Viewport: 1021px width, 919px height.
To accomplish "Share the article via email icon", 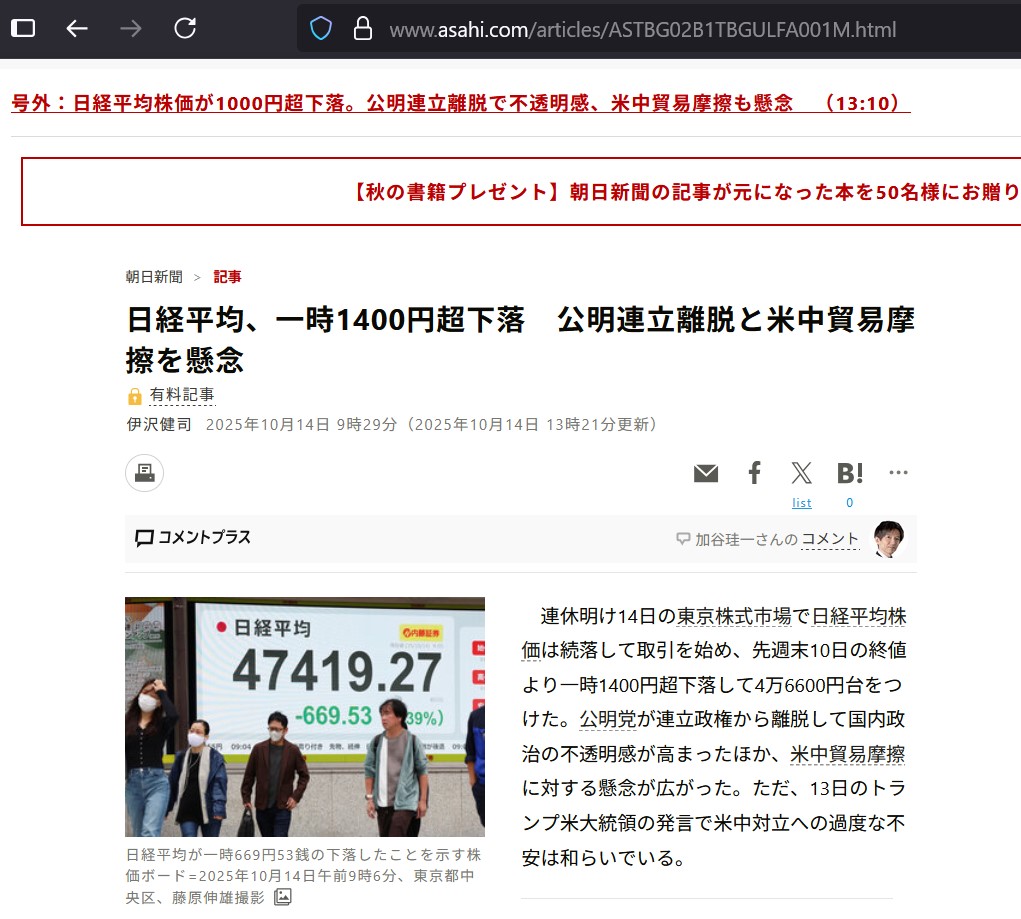I will tap(706, 473).
